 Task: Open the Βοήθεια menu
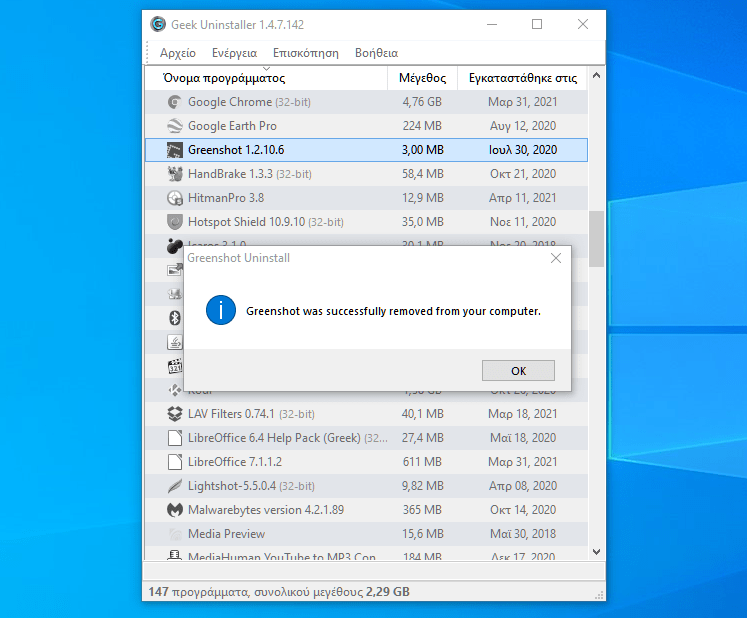click(x=376, y=53)
